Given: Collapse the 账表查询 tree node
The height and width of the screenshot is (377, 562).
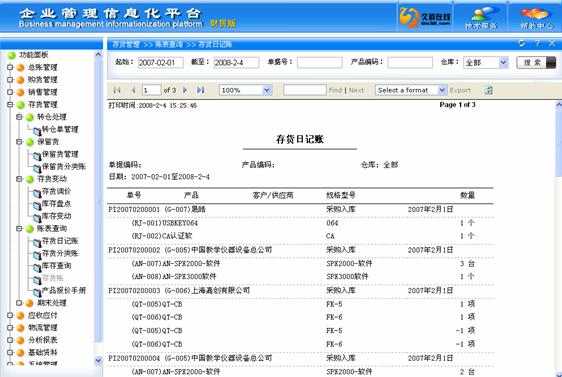Looking at the screenshot, I should coord(19,228).
